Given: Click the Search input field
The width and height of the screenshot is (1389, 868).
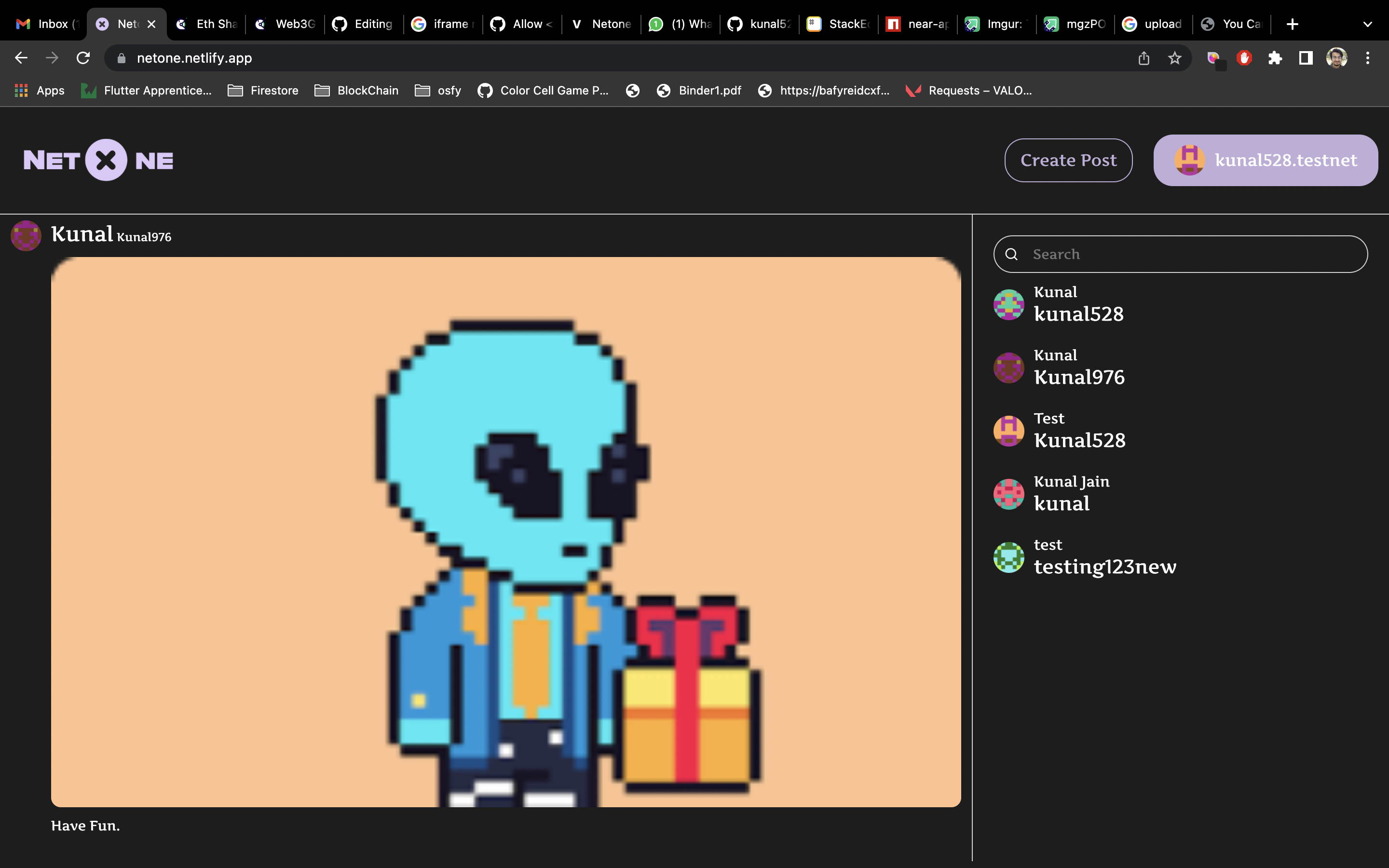Looking at the screenshot, I should point(1181,254).
